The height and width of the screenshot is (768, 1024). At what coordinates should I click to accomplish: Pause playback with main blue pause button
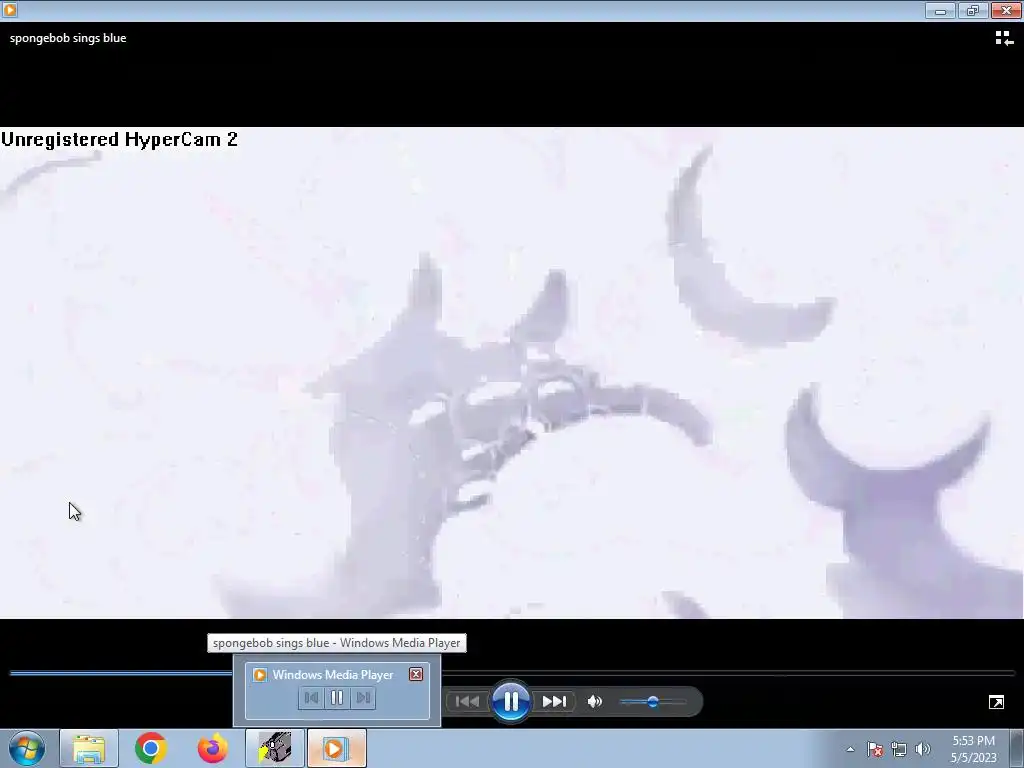pyautogui.click(x=511, y=701)
